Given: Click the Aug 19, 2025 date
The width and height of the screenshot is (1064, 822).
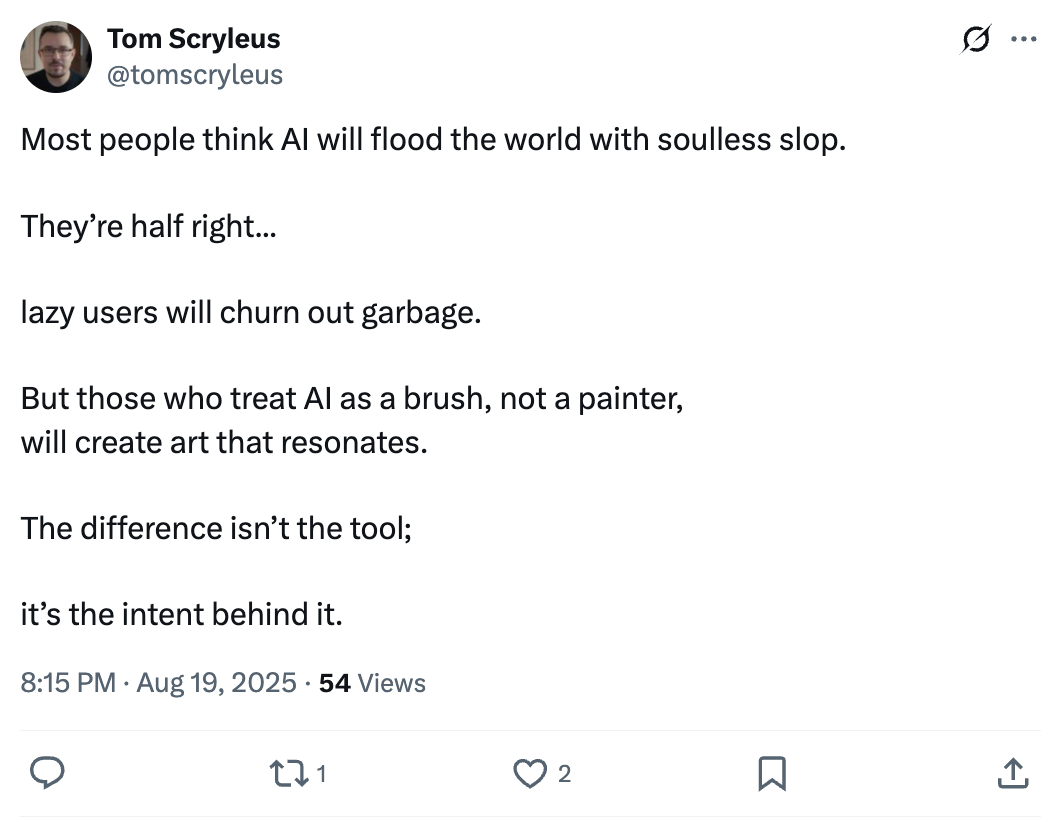Looking at the screenshot, I should coord(216,683).
